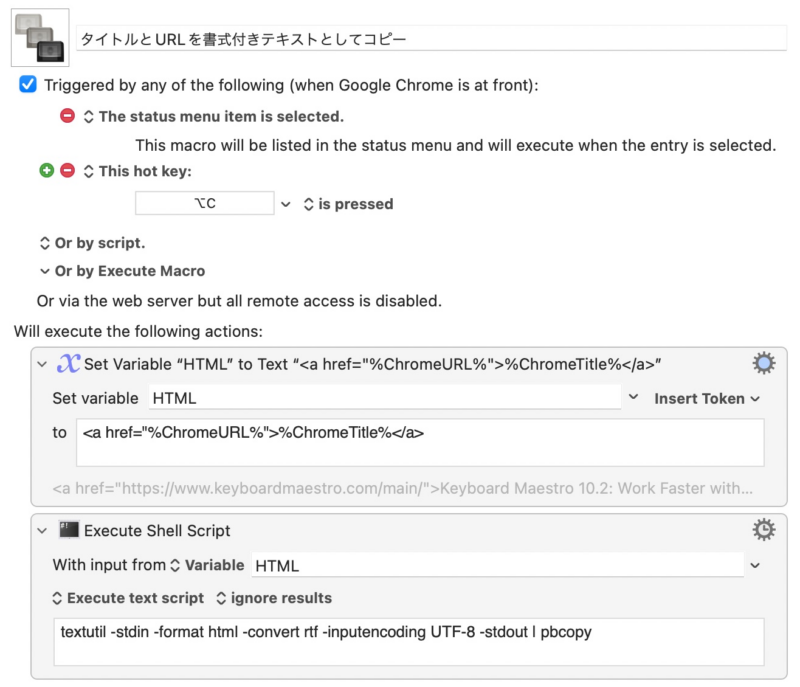Click the web server remote access disabled text

(x=239, y=301)
